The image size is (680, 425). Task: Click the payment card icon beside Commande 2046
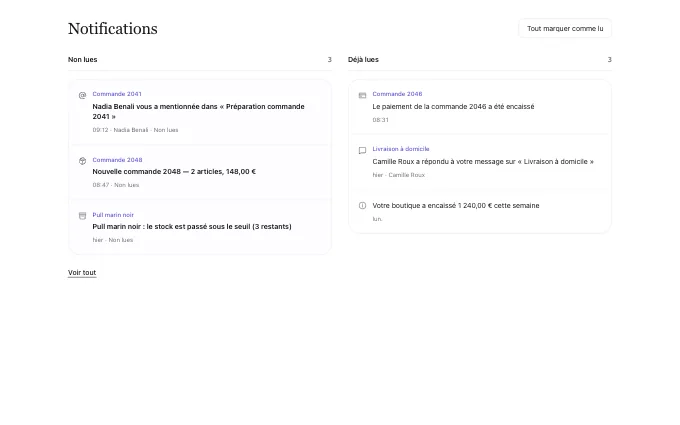click(363, 95)
